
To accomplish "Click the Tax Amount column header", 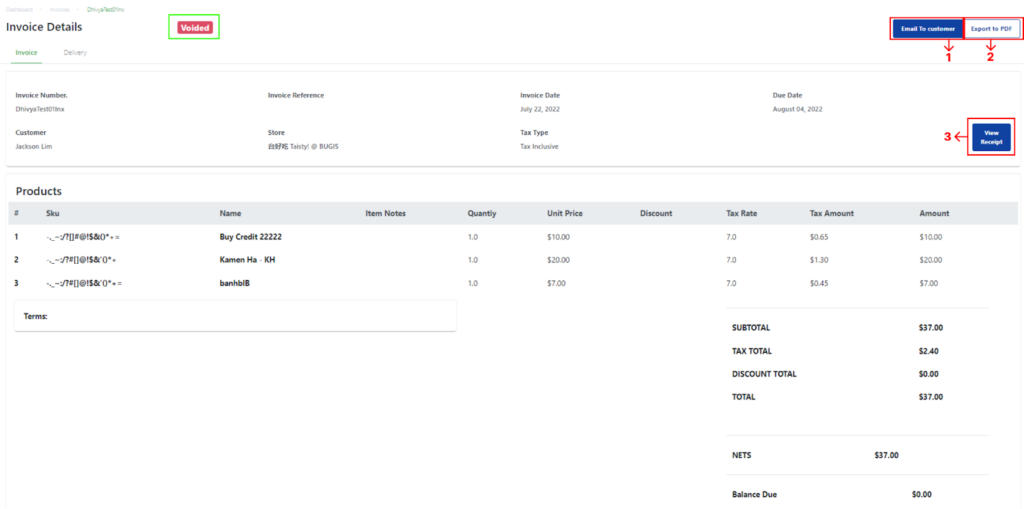I will point(831,213).
